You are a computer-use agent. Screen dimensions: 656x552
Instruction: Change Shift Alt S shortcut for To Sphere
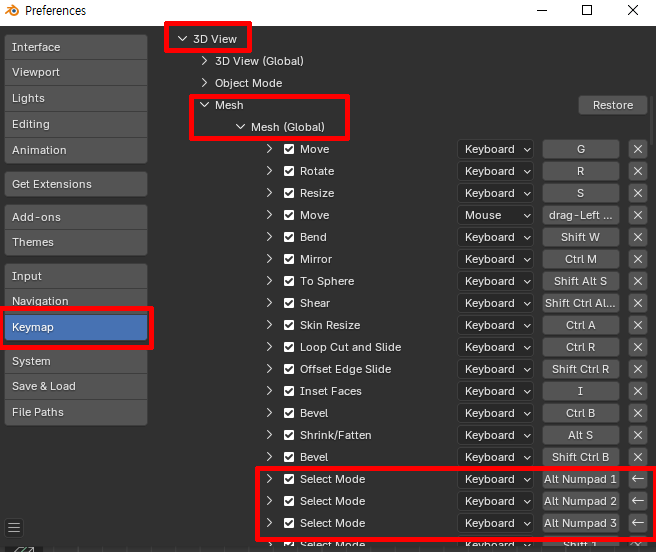pos(581,281)
